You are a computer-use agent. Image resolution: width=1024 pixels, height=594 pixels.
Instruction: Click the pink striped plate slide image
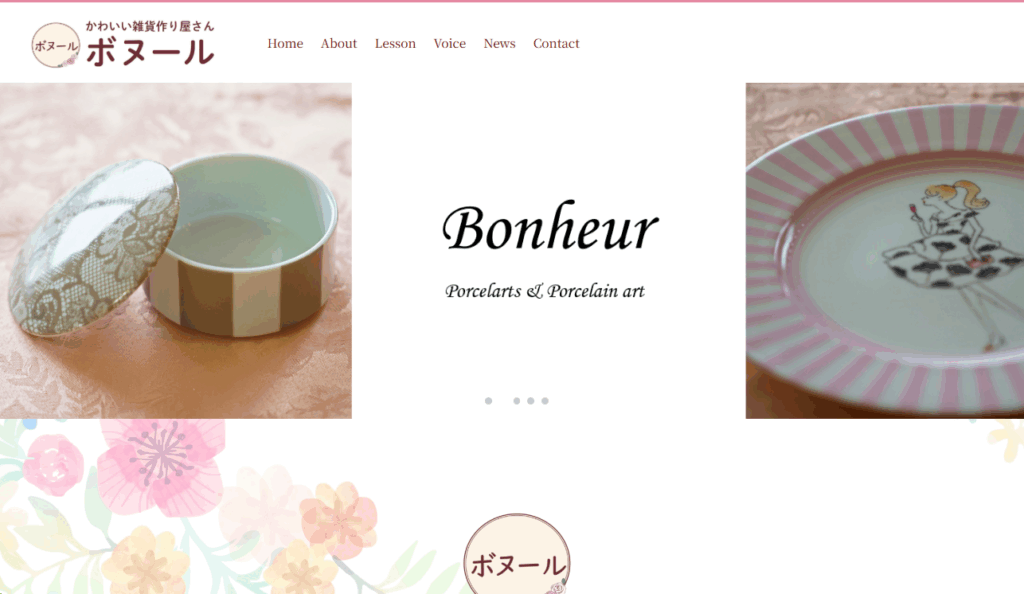pyautogui.click(x=885, y=251)
